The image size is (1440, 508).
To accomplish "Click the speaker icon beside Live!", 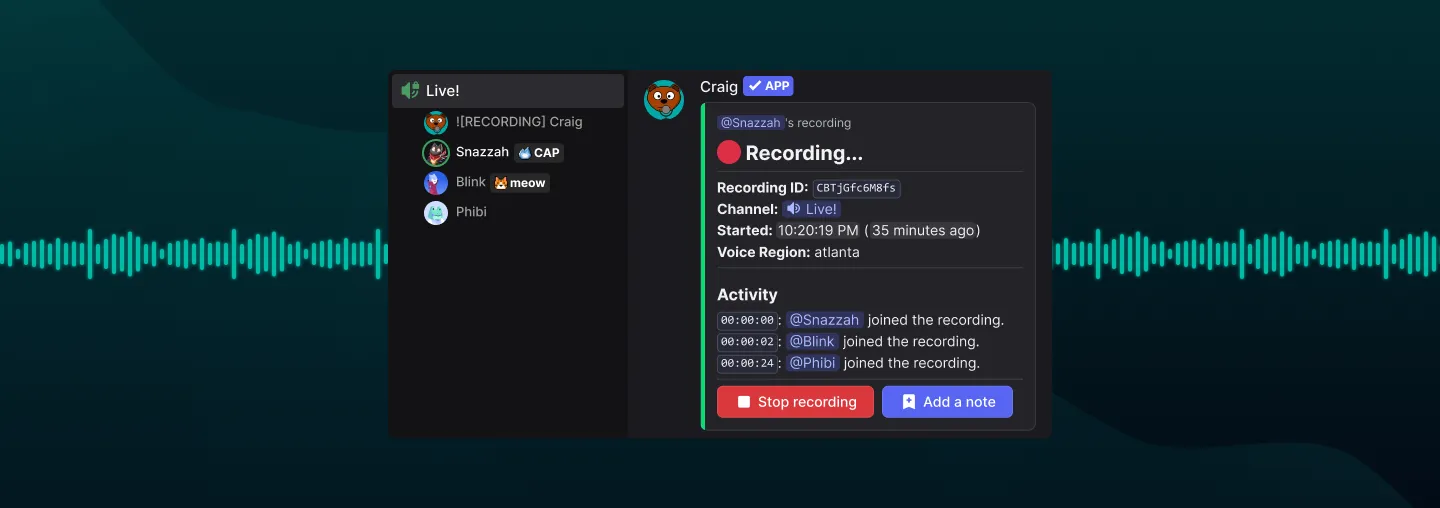I will pyautogui.click(x=410, y=90).
